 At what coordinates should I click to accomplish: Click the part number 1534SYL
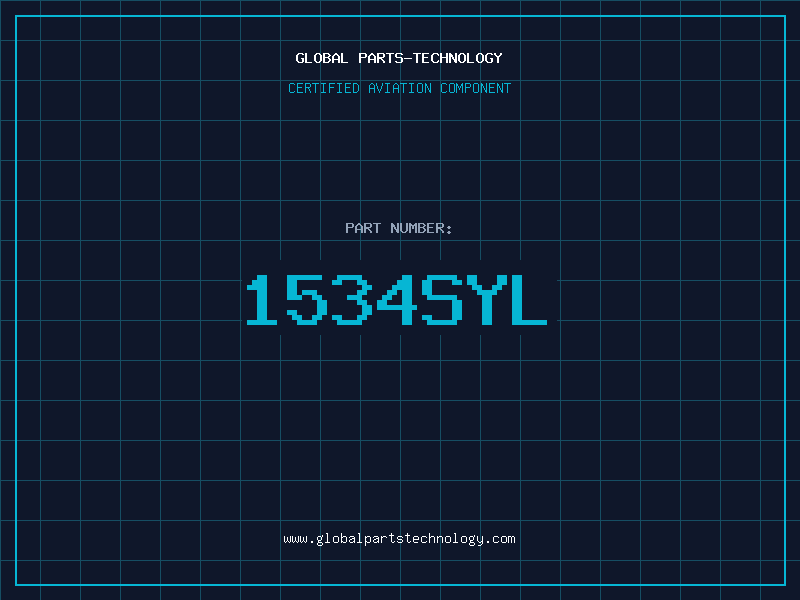(396, 300)
